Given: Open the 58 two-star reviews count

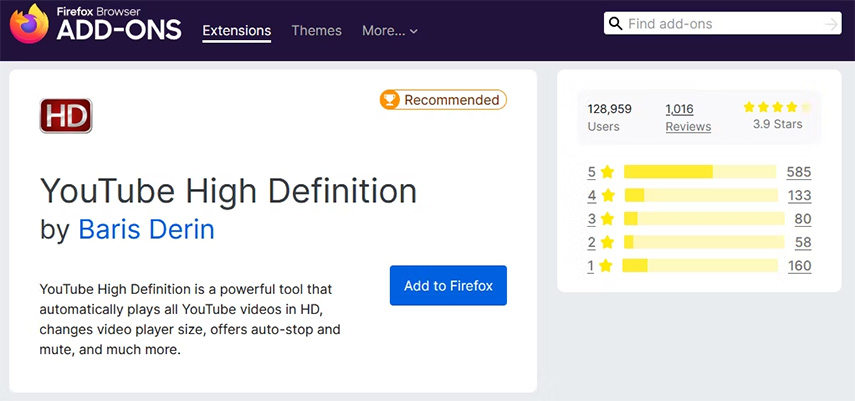Looking at the screenshot, I should pyautogui.click(x=803, y=242).
